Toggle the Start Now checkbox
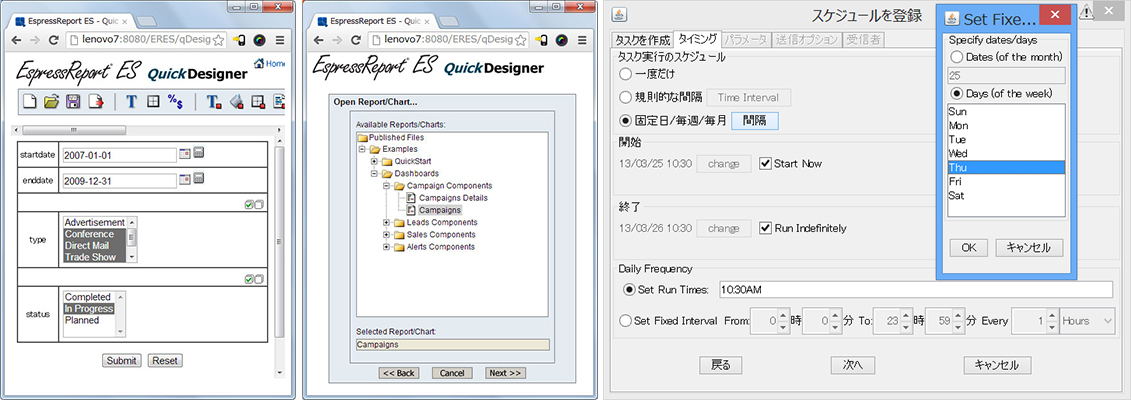 tap(766, 164)
